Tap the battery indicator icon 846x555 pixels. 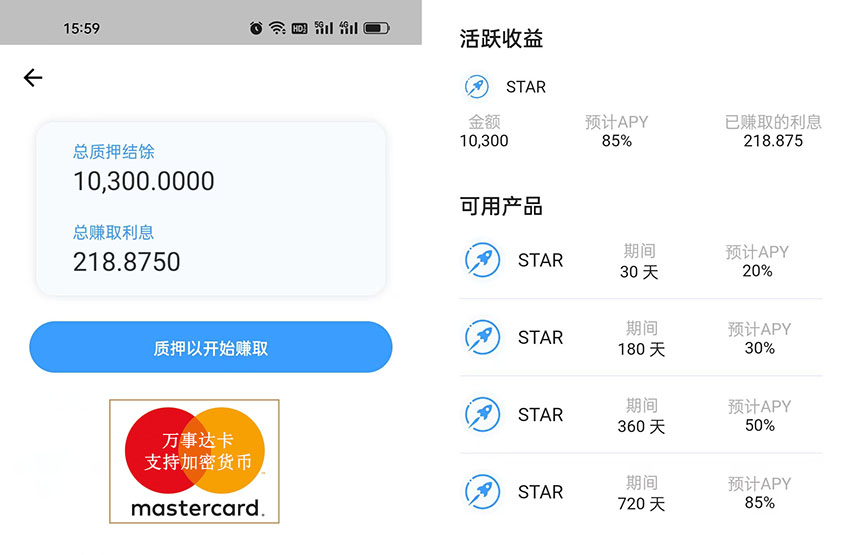[377, 28]
